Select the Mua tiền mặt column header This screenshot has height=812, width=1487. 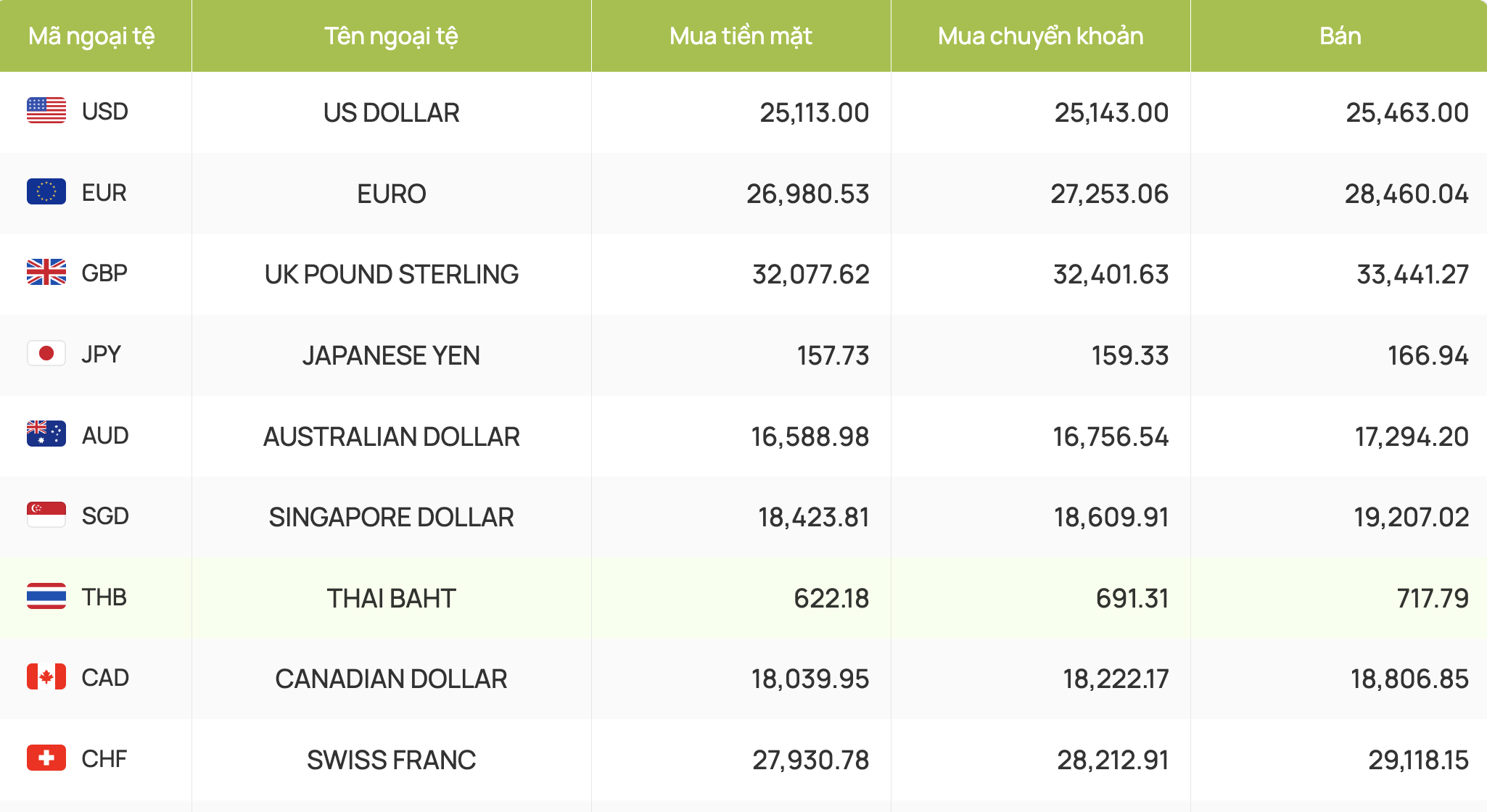741,36
